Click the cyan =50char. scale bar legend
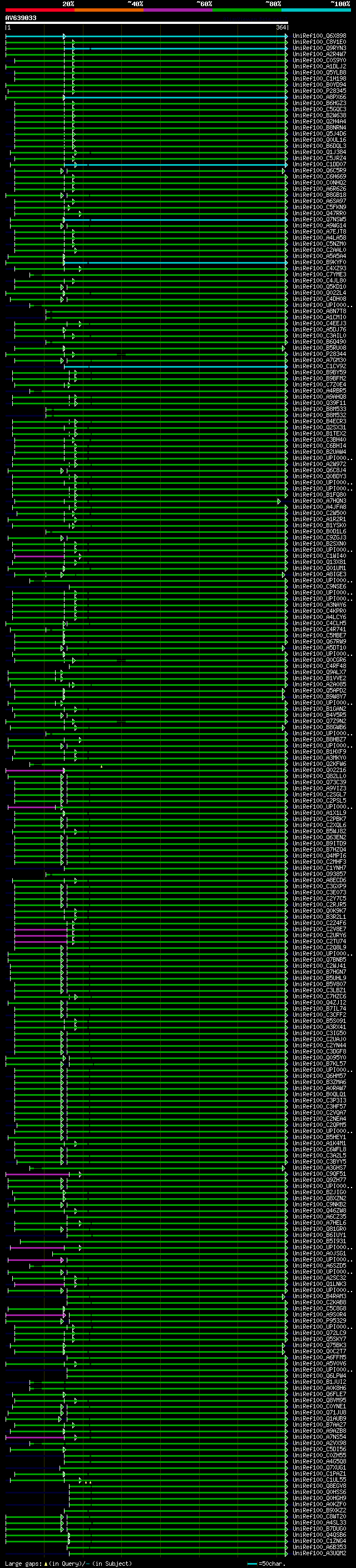The image size is (356, 1568). [252, 1564]
